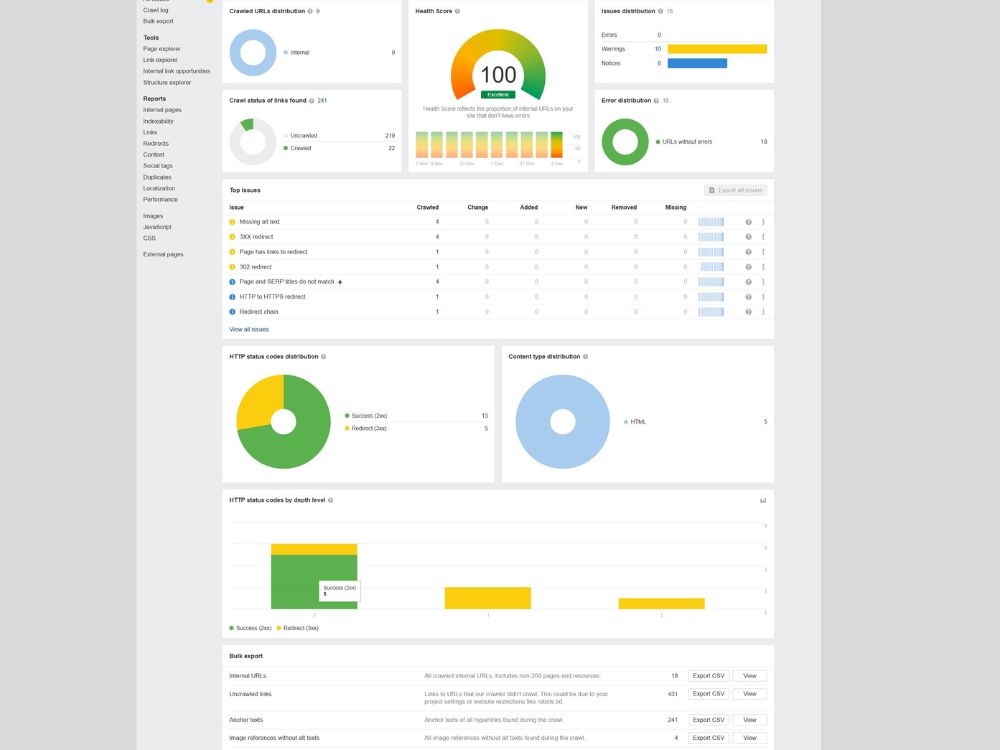Click Uncrawled links count 431

click(x=673, y=694)
